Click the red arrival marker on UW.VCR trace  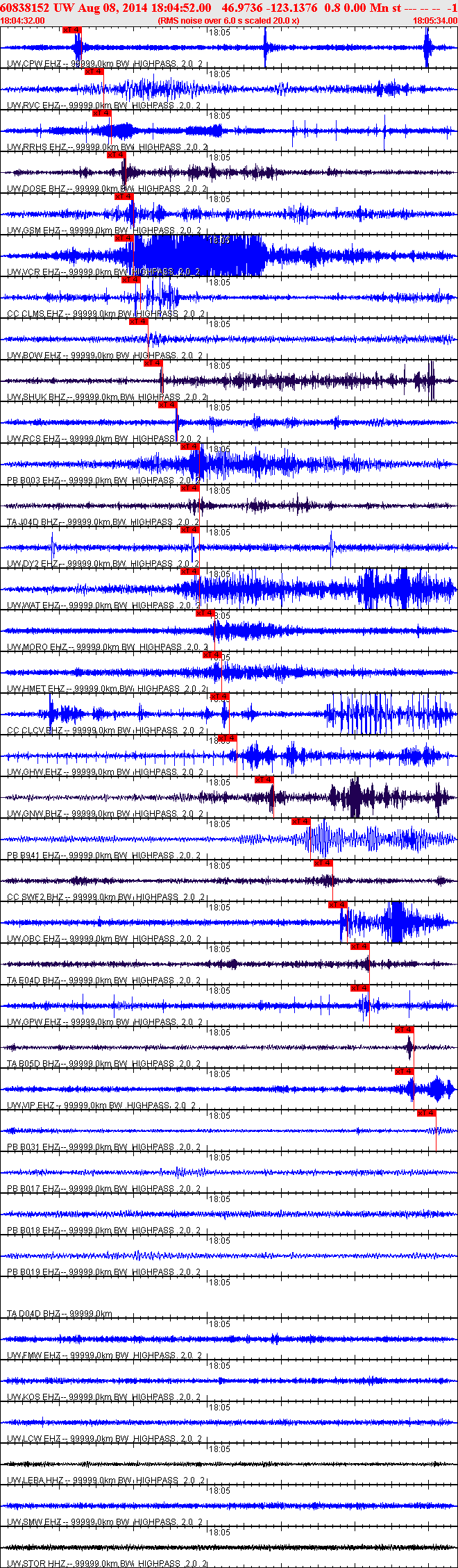[x=124, y=238]
